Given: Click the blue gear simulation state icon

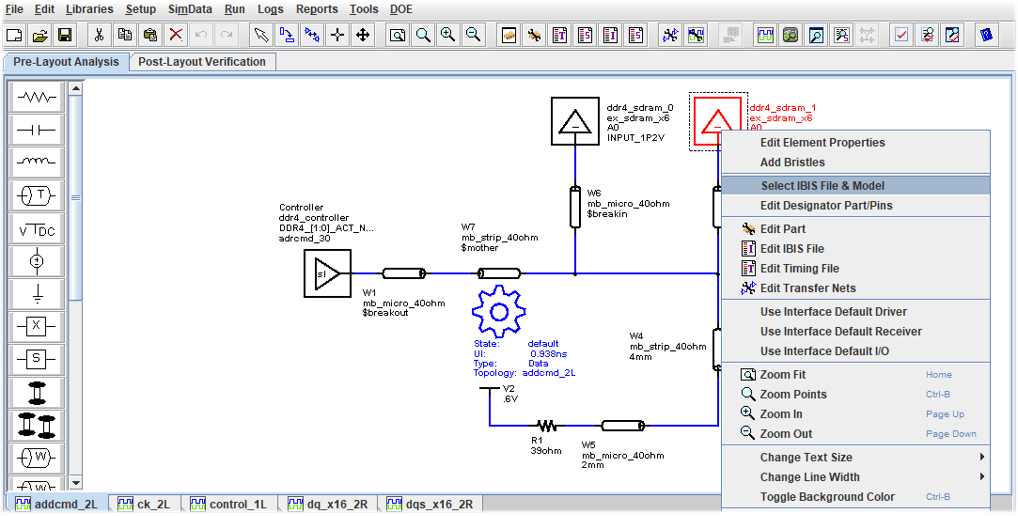Looking at the screenshot, I should point(498,311).
